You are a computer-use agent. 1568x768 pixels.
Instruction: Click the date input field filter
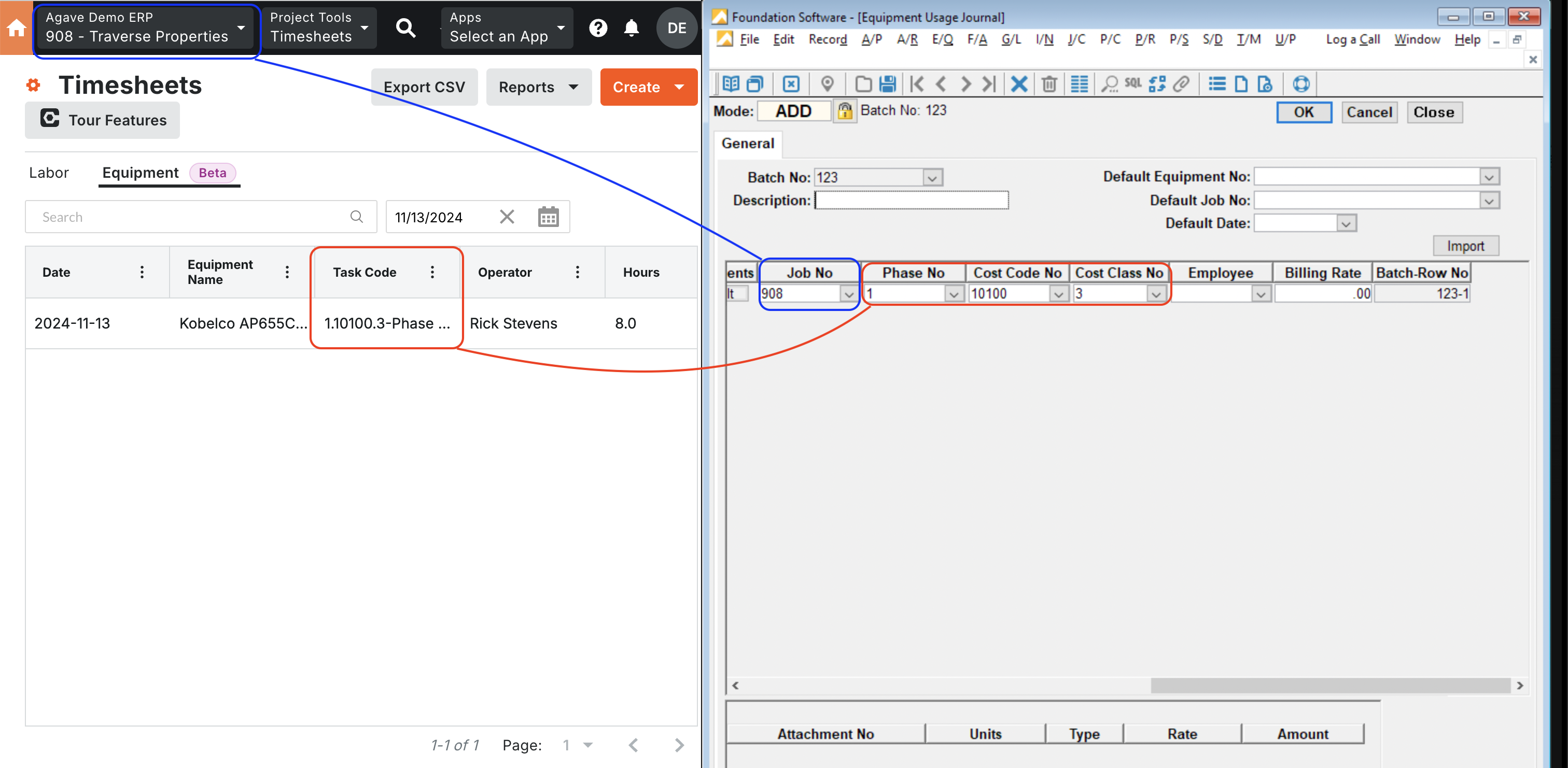tap(441, 216)
